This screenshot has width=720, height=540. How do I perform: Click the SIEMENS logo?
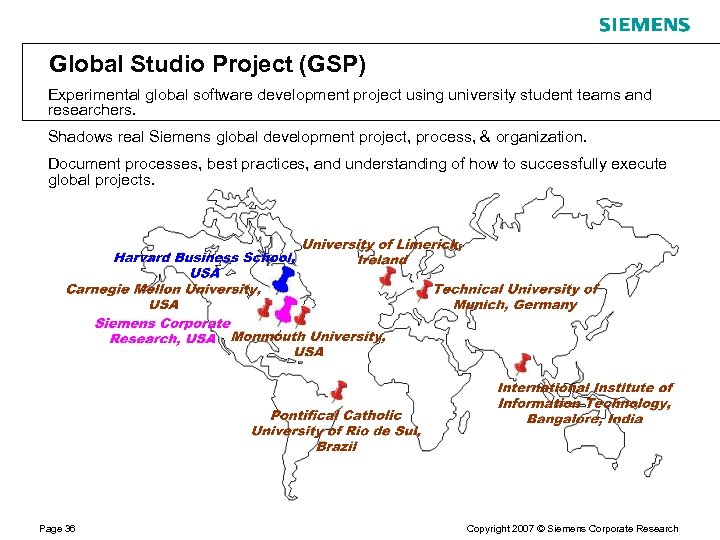pyautogui.click(x=644, y=25)
